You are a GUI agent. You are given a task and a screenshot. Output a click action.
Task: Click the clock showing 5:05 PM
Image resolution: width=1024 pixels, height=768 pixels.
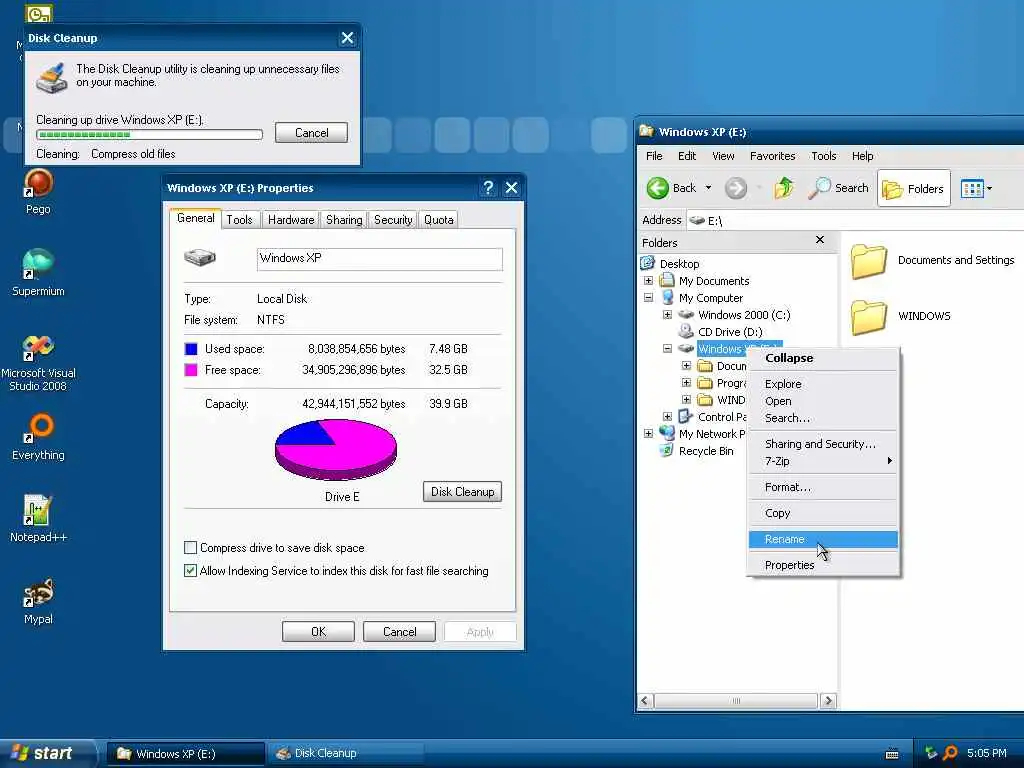(986, 754)
